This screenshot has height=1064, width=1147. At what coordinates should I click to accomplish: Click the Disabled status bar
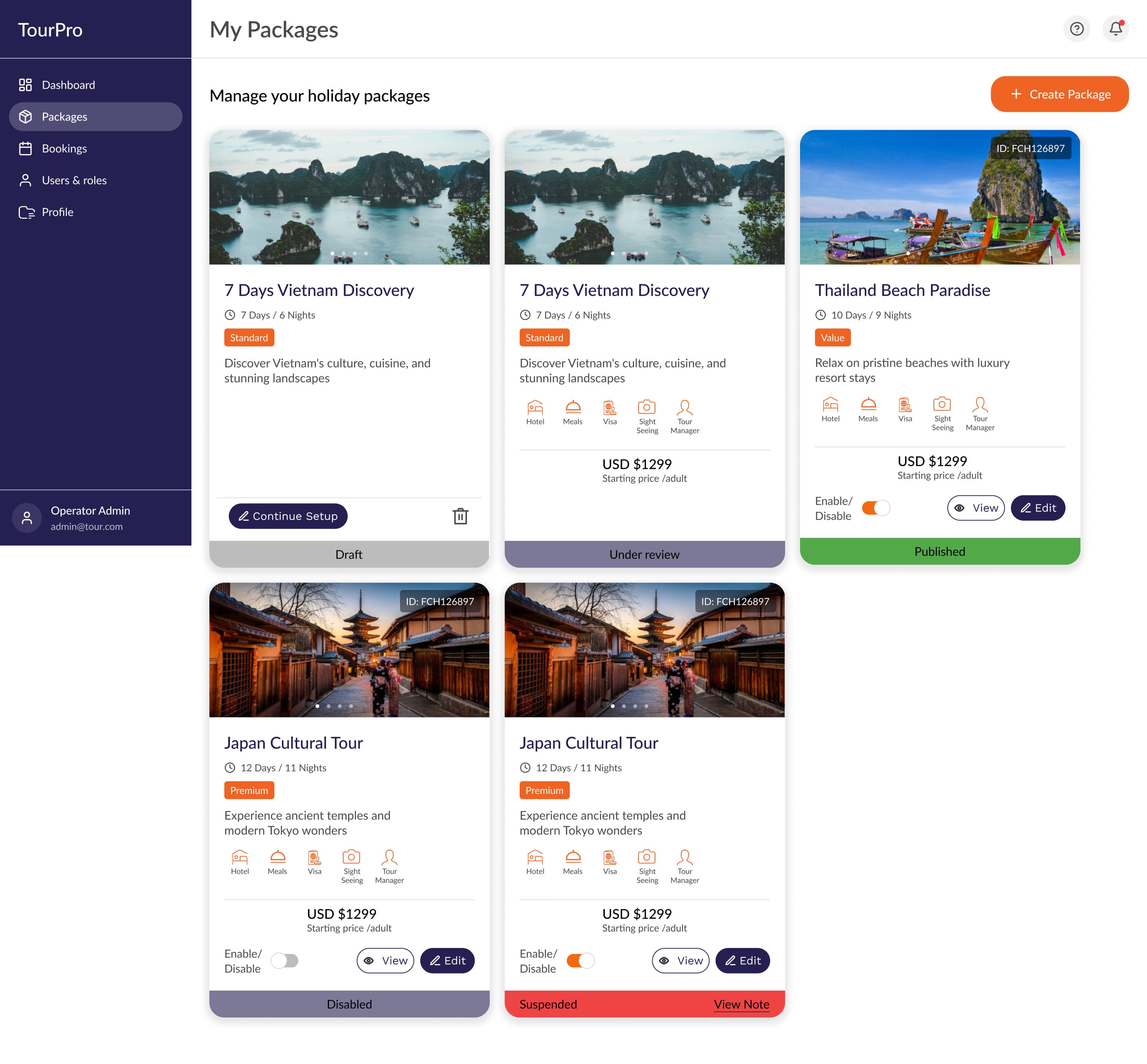[x=350, y=1004]
